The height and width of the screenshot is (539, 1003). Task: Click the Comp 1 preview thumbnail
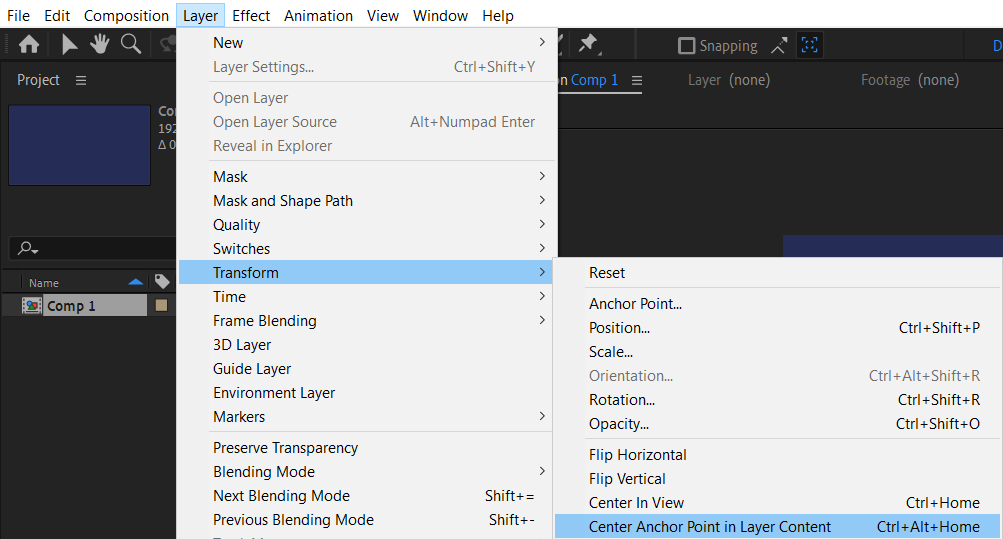point(79,146)
